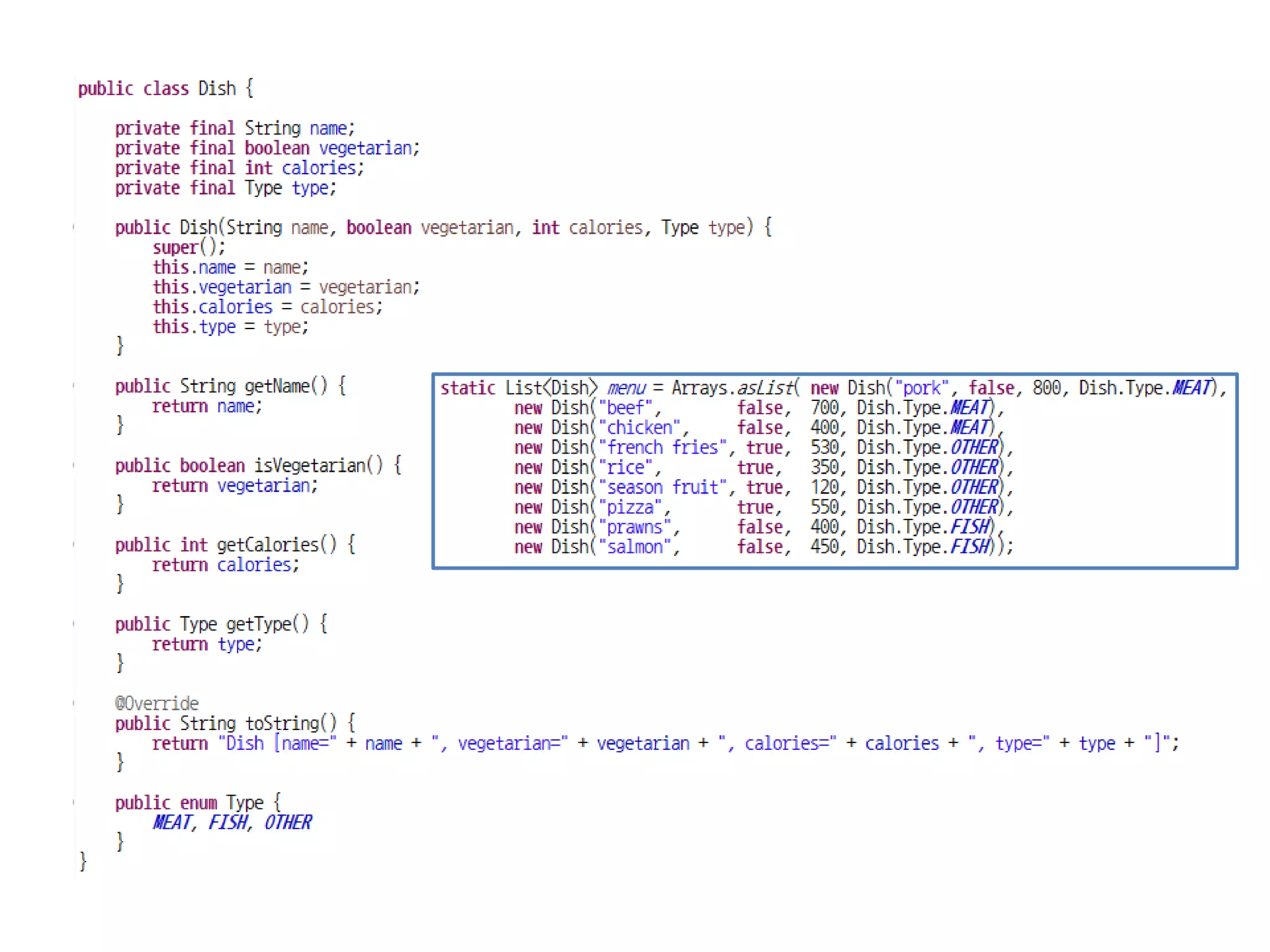Collapse the getName method fold marker
The image size is (1270, 952).
pyautogui.click(x=74, y=386)
